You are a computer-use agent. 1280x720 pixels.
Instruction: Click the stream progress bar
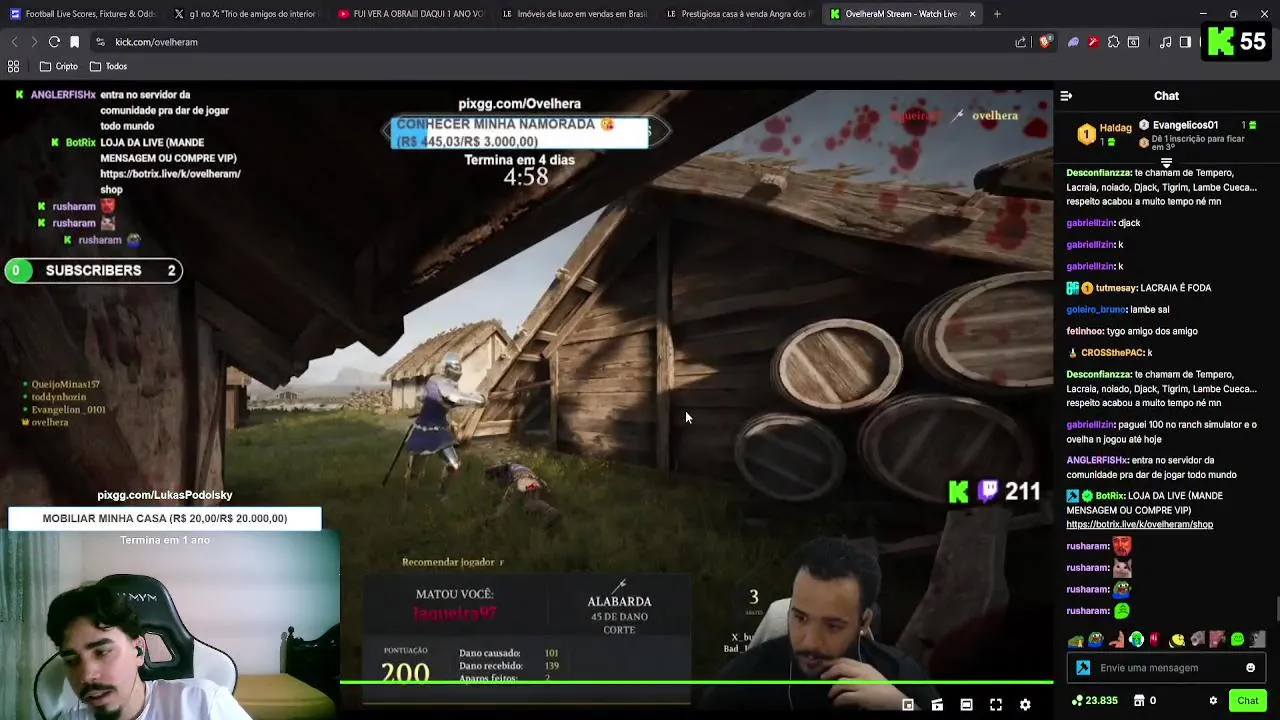coord(696,683)
